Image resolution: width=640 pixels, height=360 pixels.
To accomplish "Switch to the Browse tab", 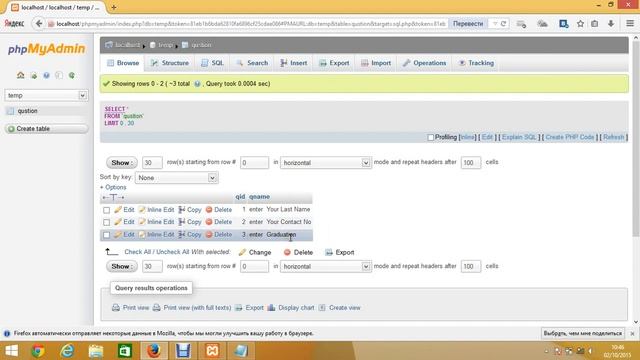I will click(x=123, y=63).
